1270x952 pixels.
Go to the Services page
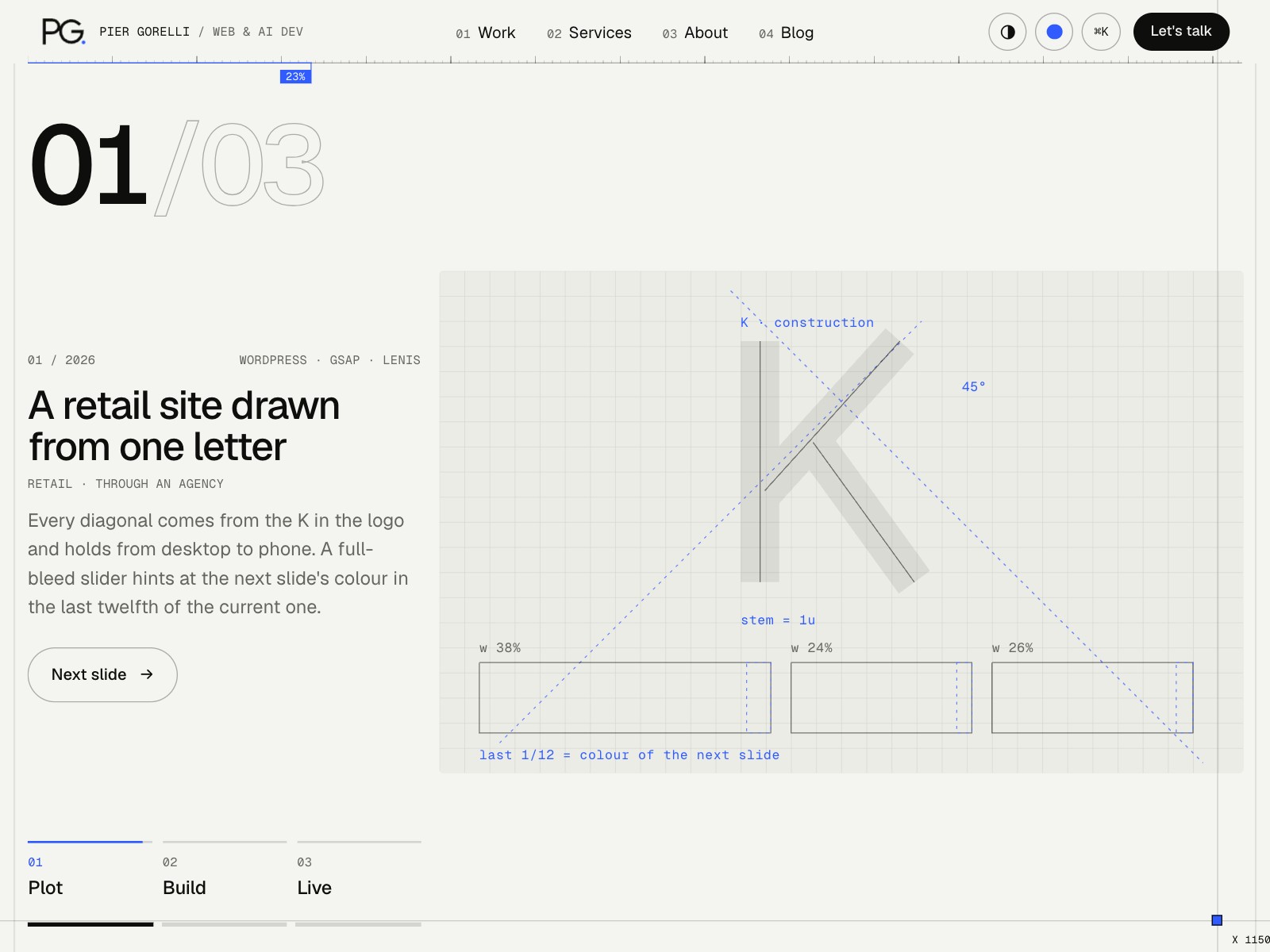589,33
